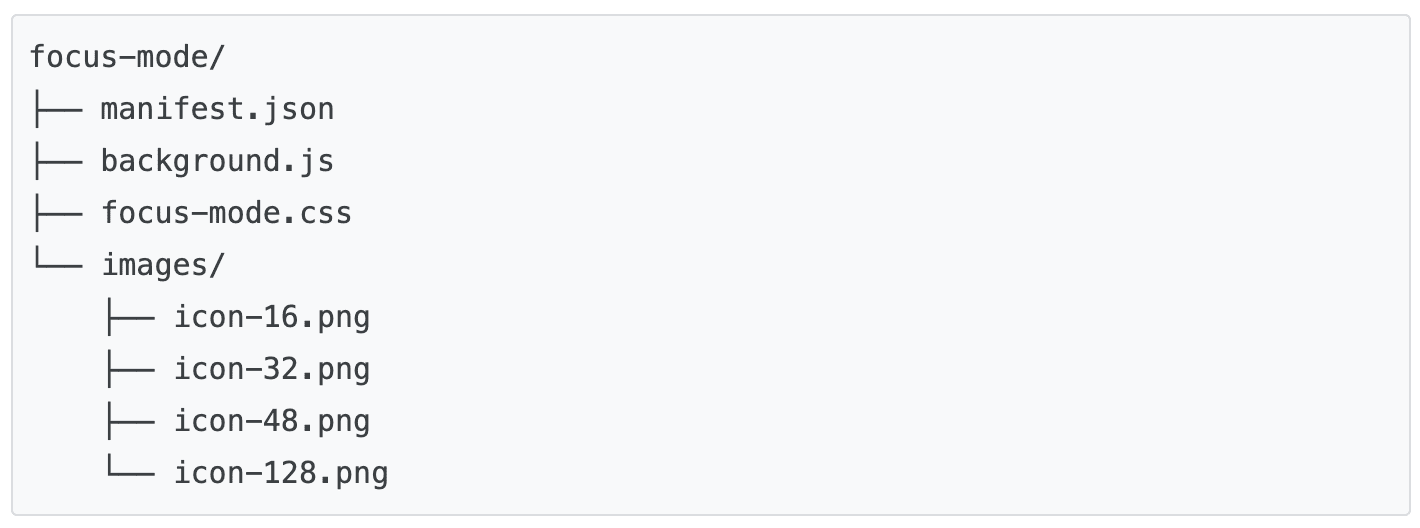The image size is (1420, 528).
Task: Click the focus-mode/ root folder name
Action: (127, 56)
